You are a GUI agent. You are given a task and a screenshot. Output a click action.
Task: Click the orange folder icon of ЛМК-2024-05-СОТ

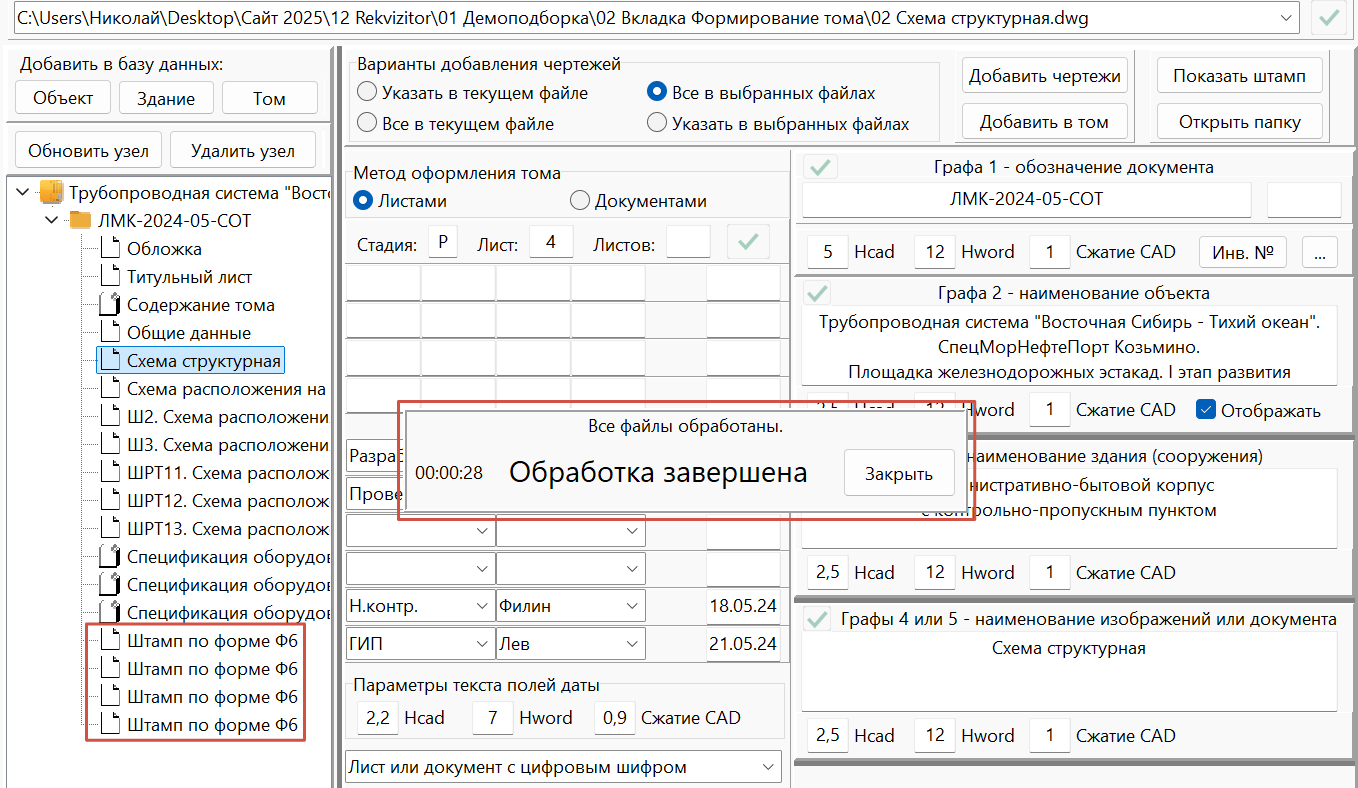click(80, 220)
